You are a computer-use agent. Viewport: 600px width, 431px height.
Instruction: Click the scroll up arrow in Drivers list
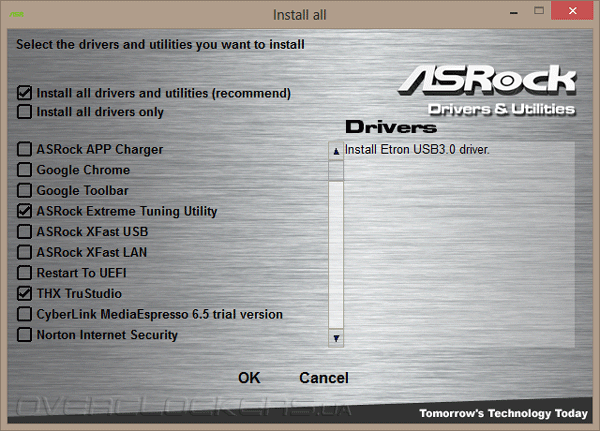tap(336, 151)
